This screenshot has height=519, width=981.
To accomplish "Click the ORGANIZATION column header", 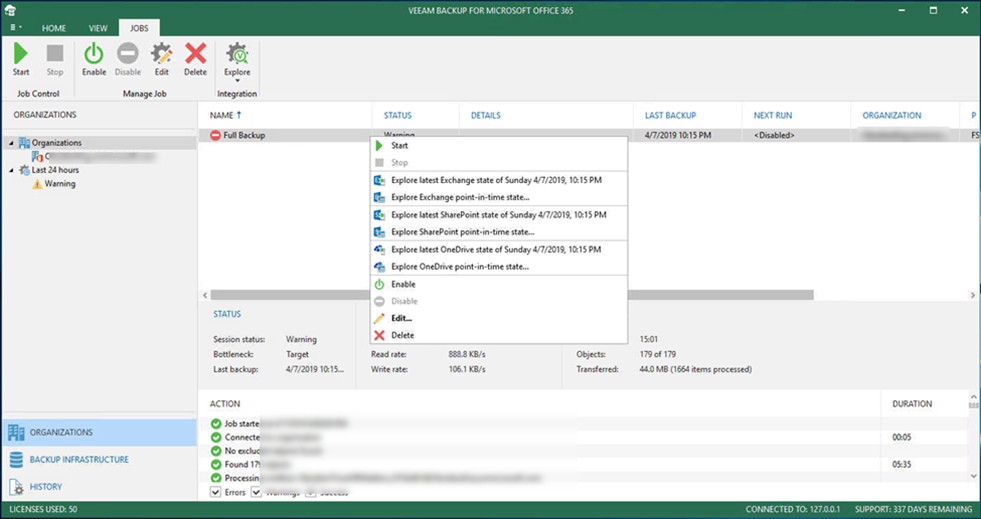I will [x=892, y=115].
